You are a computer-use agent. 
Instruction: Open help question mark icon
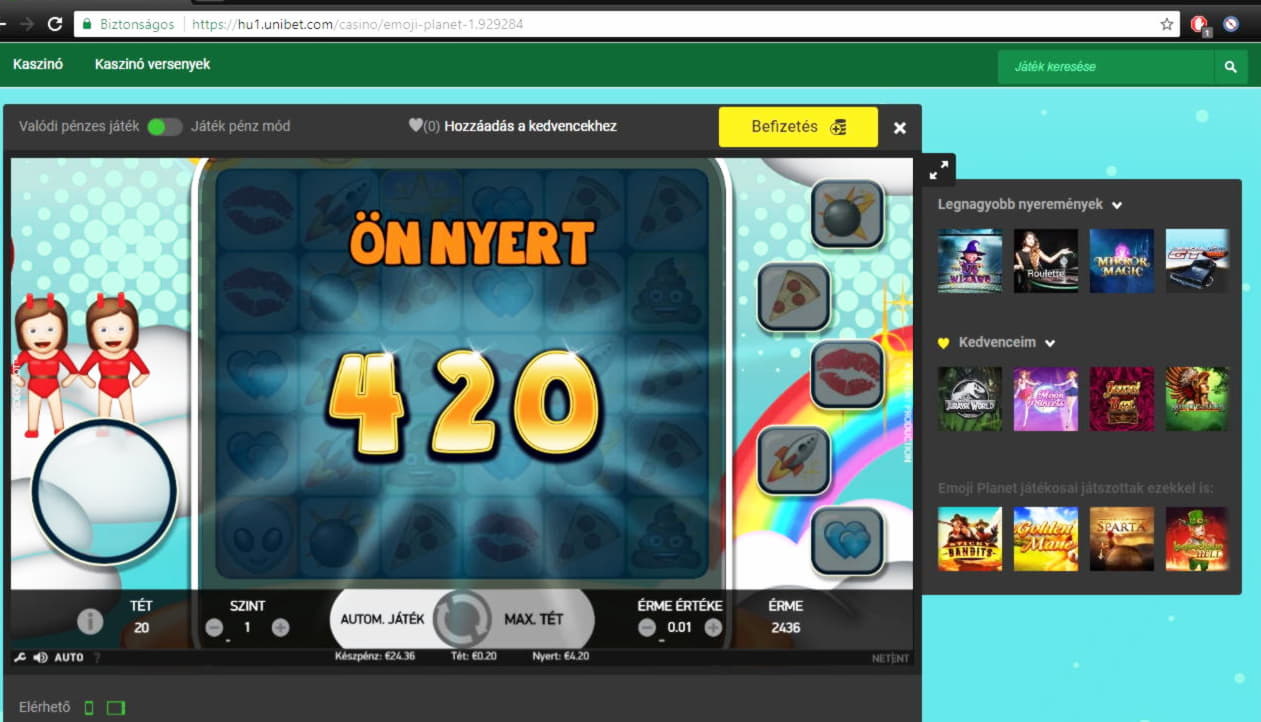(x=97, y=657)
